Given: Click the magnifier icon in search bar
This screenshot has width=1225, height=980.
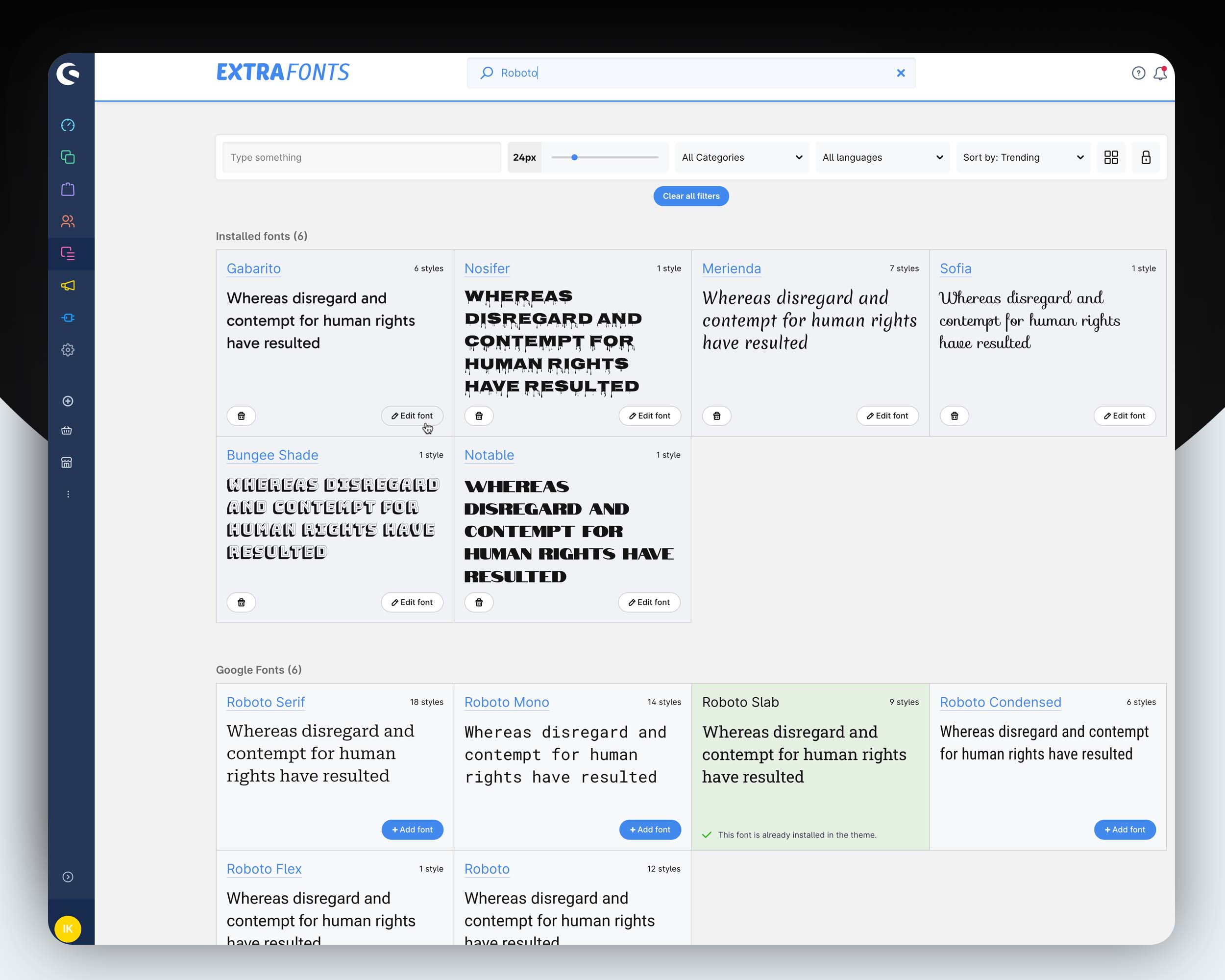Looking at the screenshot, I should (x=487, y=73).
